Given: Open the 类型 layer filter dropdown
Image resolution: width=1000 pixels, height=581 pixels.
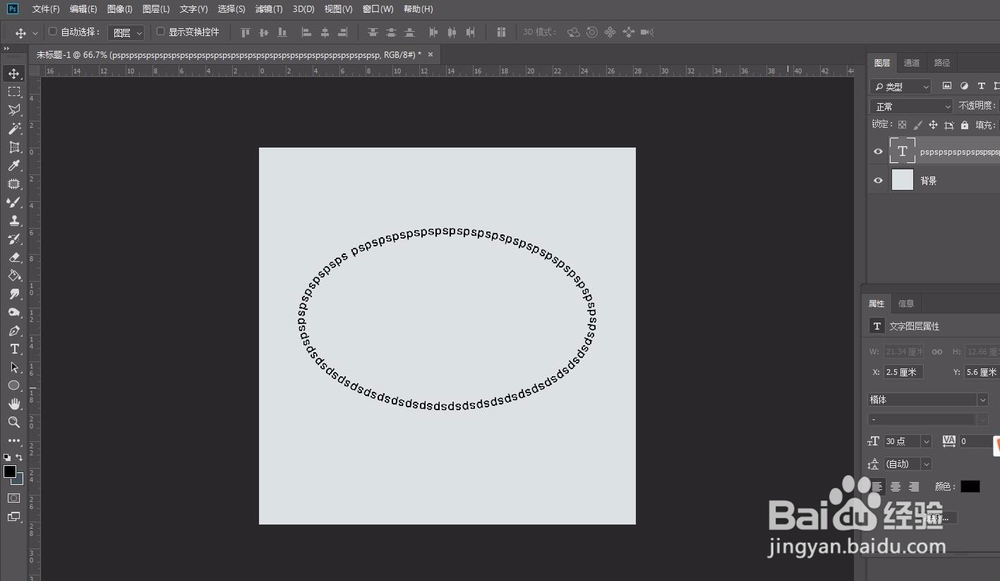Looking at the screenshot, I should coord(901,86).
